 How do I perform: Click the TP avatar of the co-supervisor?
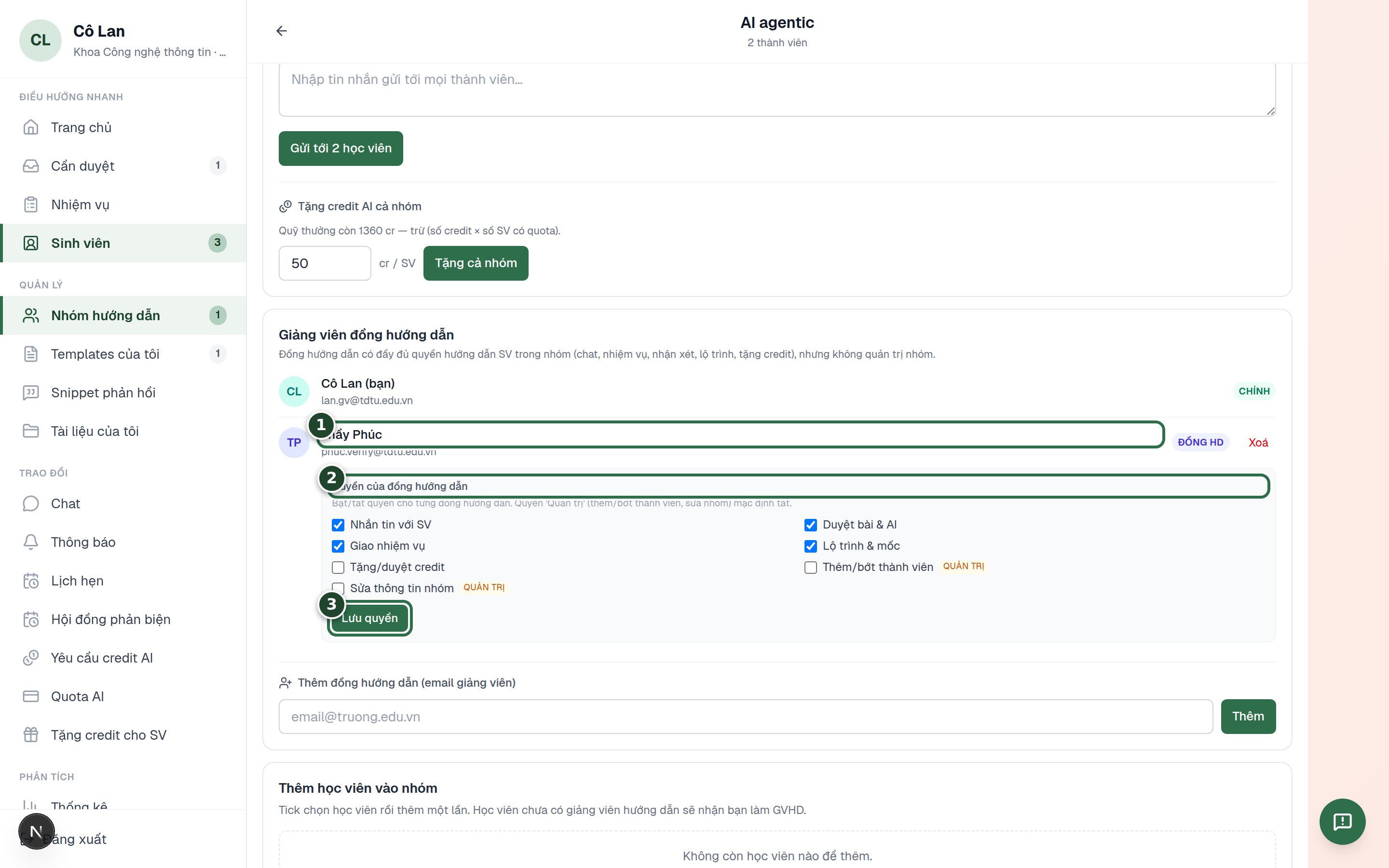[294, 443]
